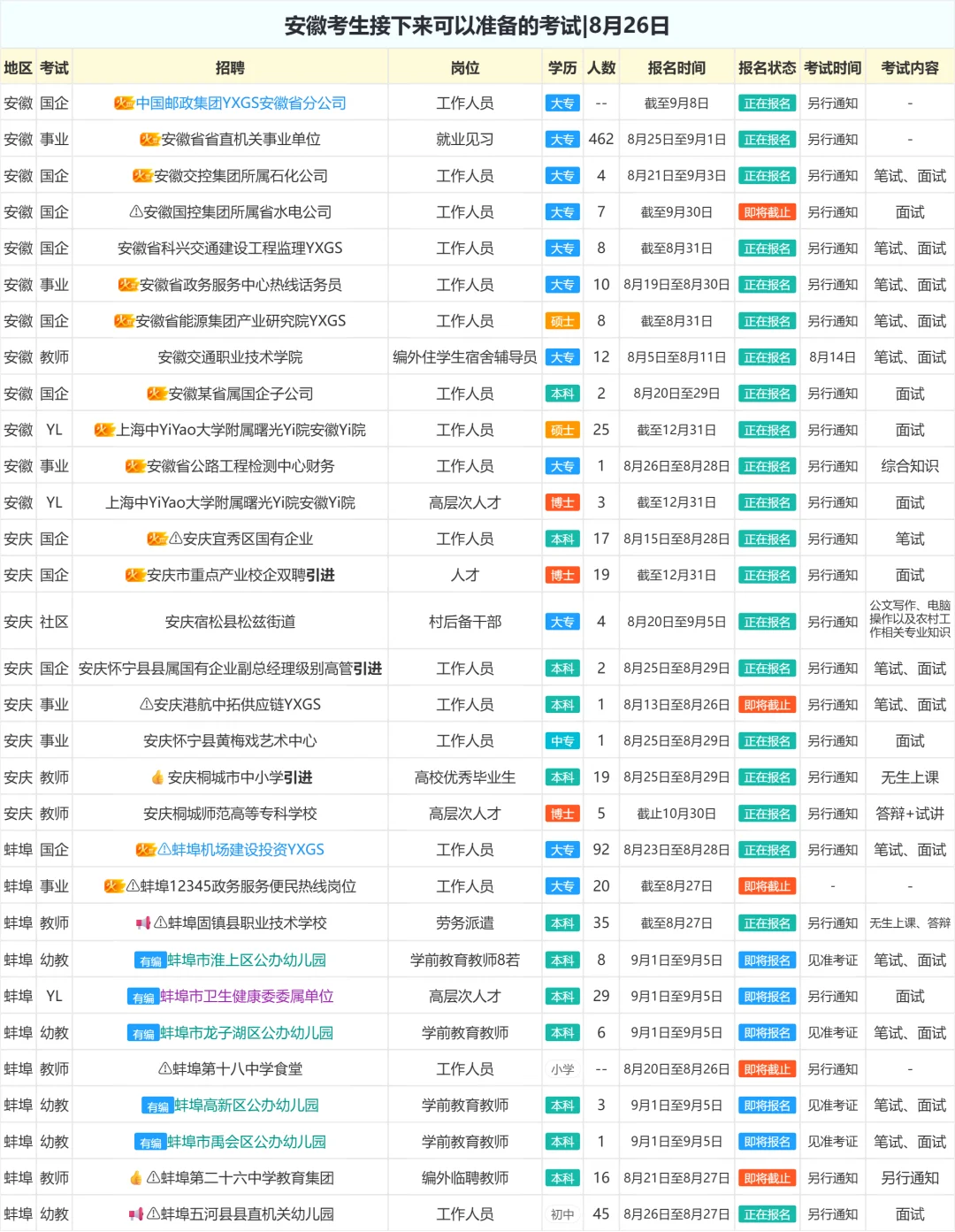This screenshot has width=955, height=1232.
Task: Click the 硕士 badge in 安徽省能源集团产业研究院 row
Action: (562, 321)
